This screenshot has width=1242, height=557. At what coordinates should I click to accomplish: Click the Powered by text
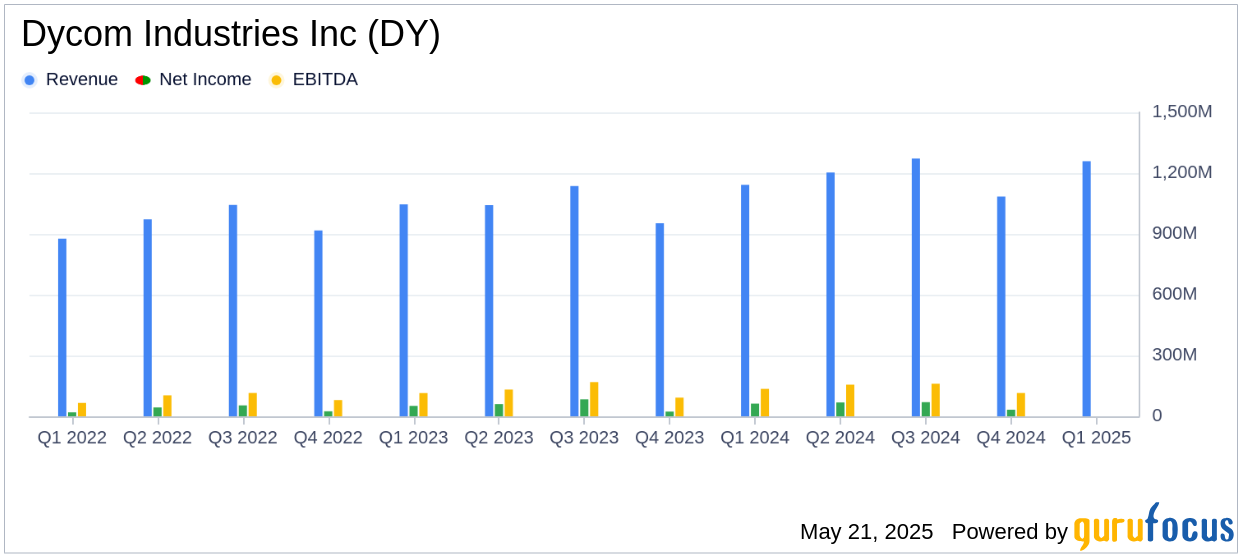coord(1010,532)
